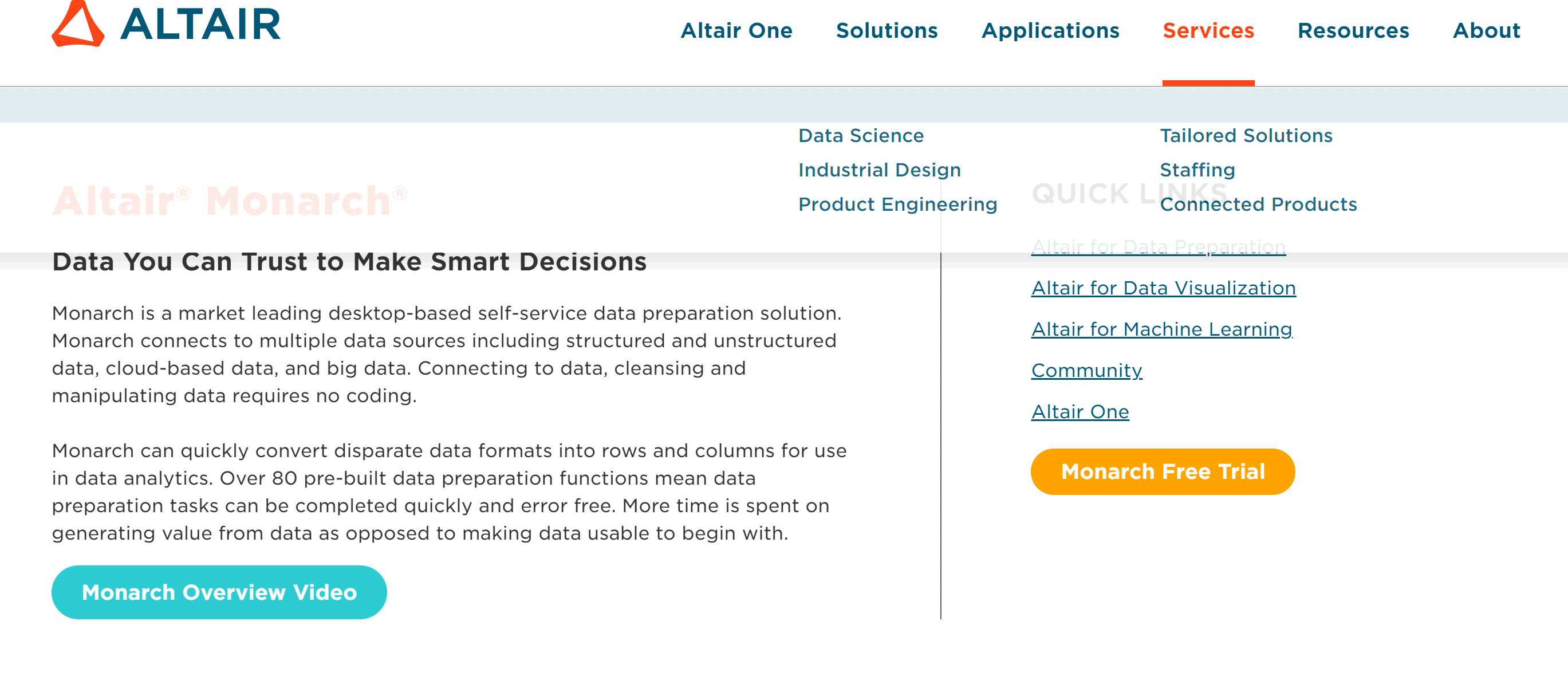Open the Resources navigation menu

1353,30
